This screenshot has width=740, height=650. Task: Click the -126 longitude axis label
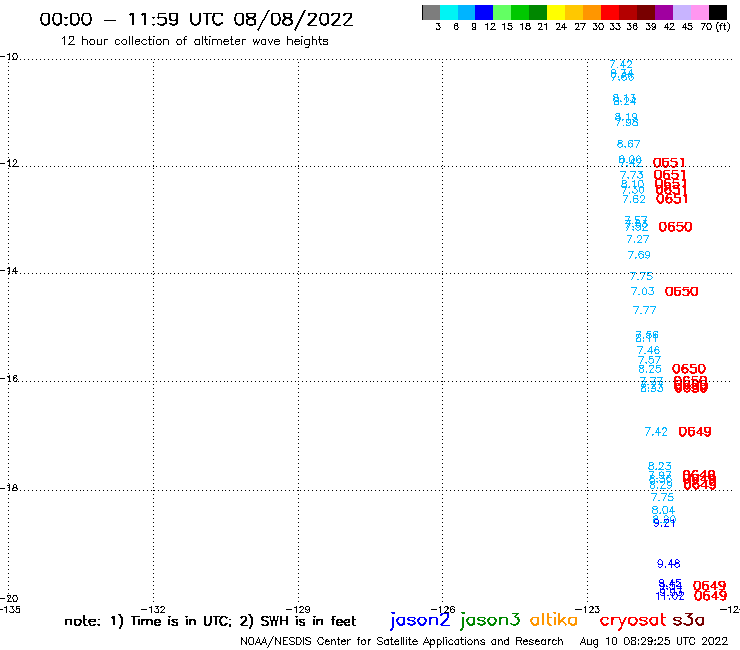click(x=443, y=609)
